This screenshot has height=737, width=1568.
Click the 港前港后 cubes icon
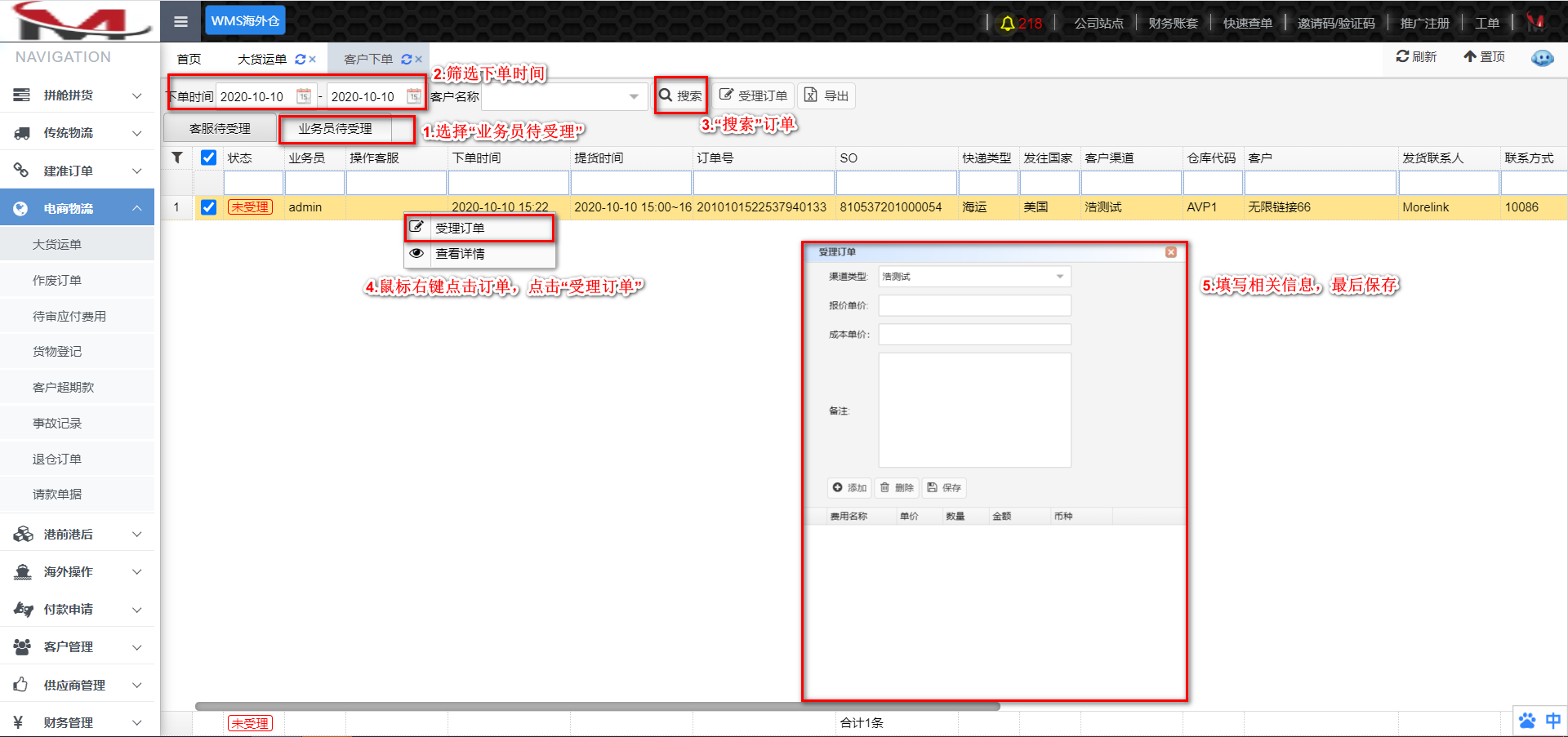click(23, 535)
